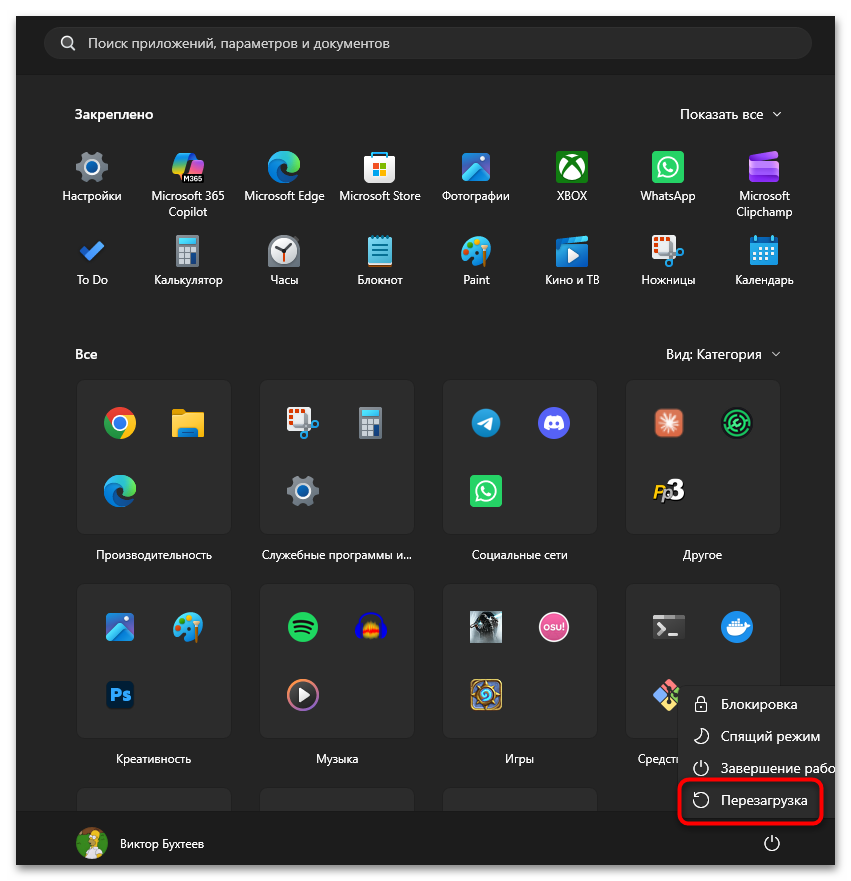Open Hearthstone in Игры group
This screenshot has width=851, height=881.
[486, 695]
